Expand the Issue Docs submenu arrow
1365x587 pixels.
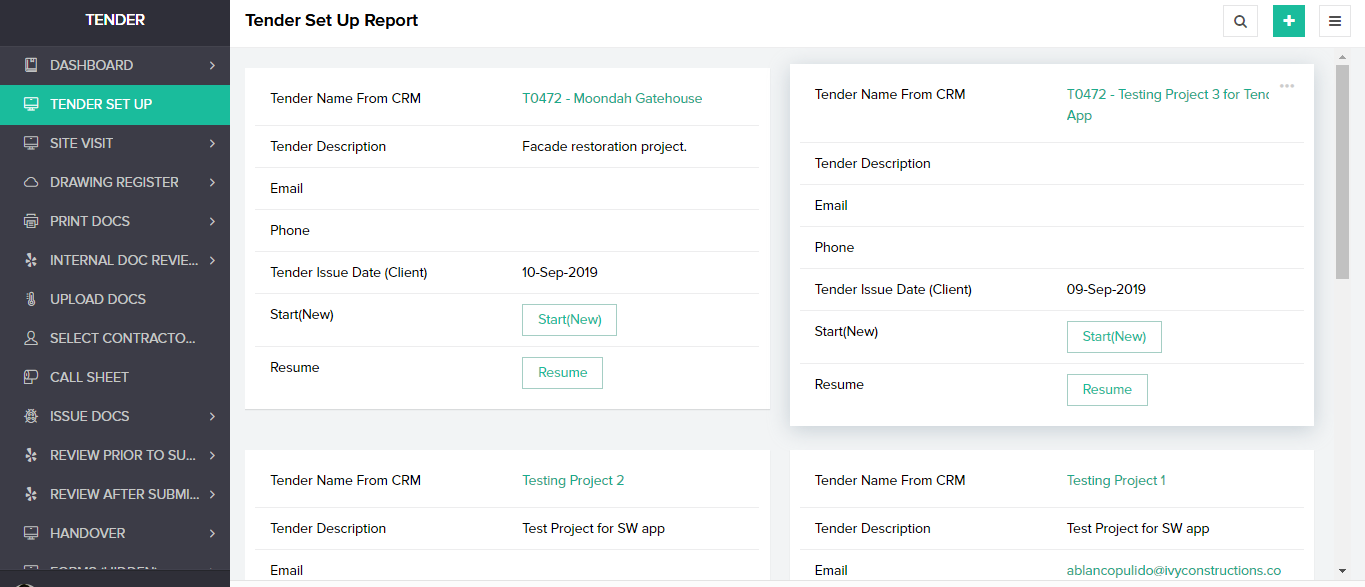point(212,416)
